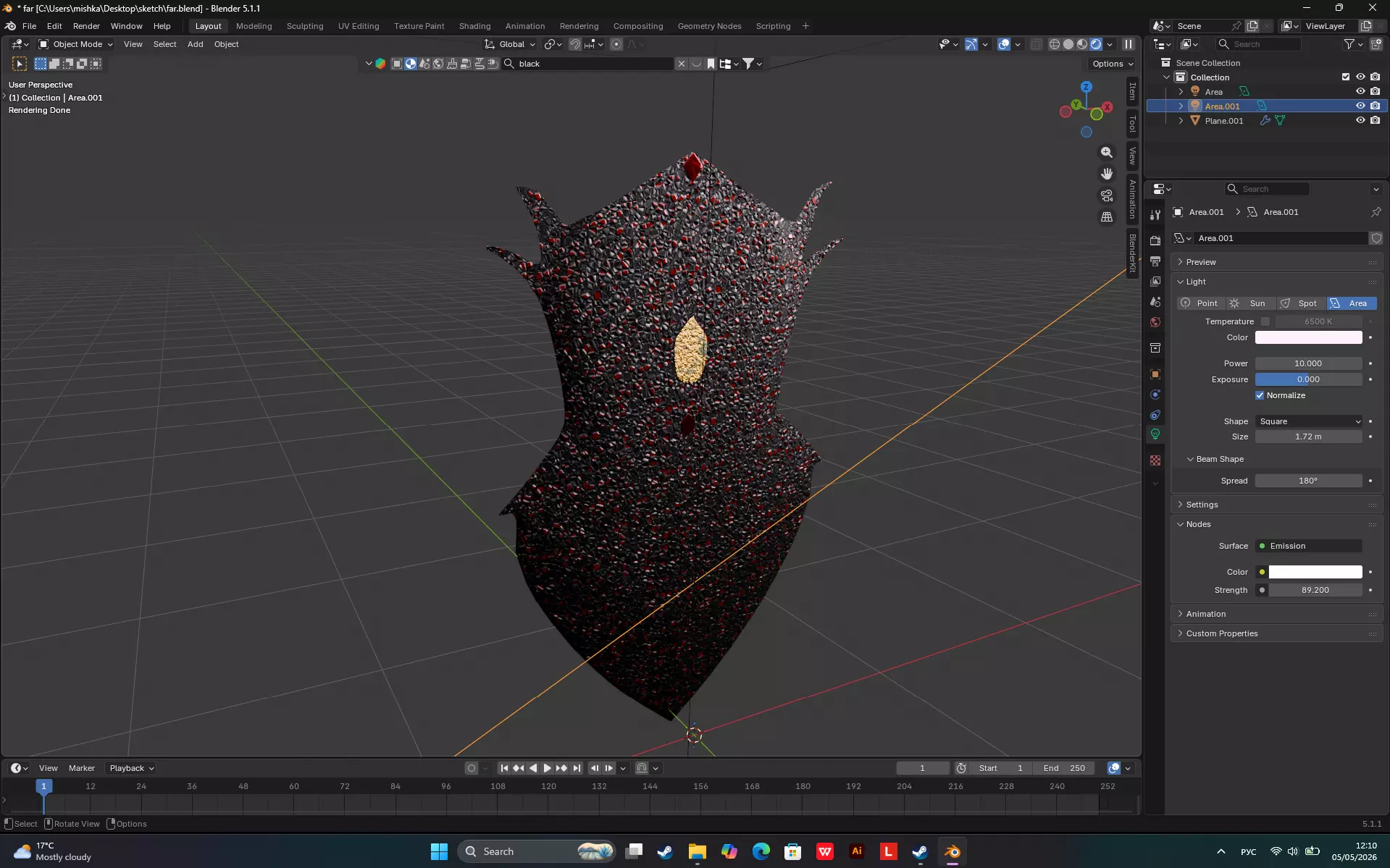This screenshot has width=1390, height=868.
Task: Click the viewport pan hand icon
Action: point(1107,174)
